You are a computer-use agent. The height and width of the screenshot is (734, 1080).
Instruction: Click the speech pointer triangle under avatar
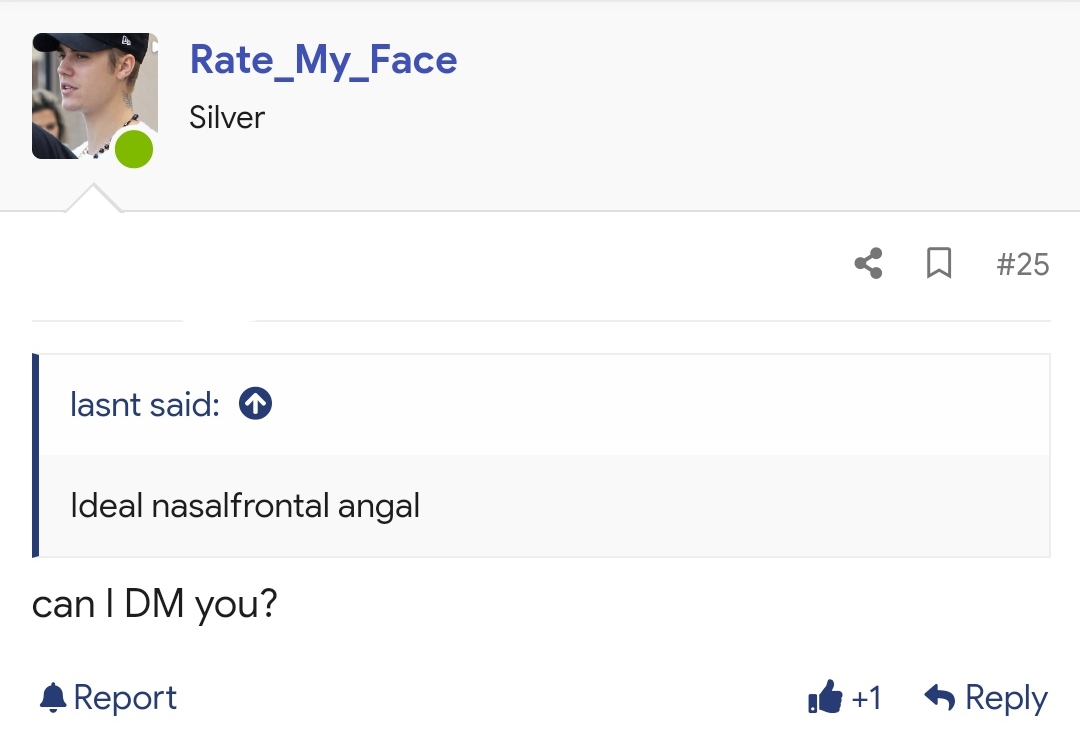(93, 198)
